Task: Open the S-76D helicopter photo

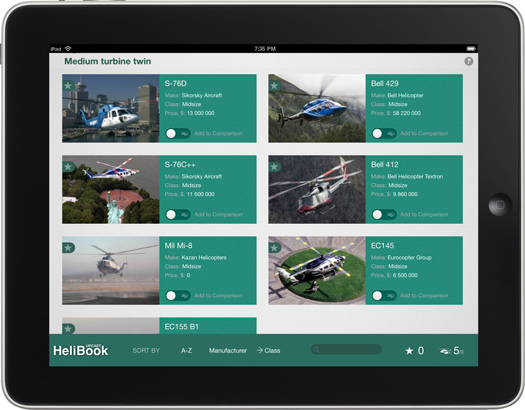Action: (110, 108)
